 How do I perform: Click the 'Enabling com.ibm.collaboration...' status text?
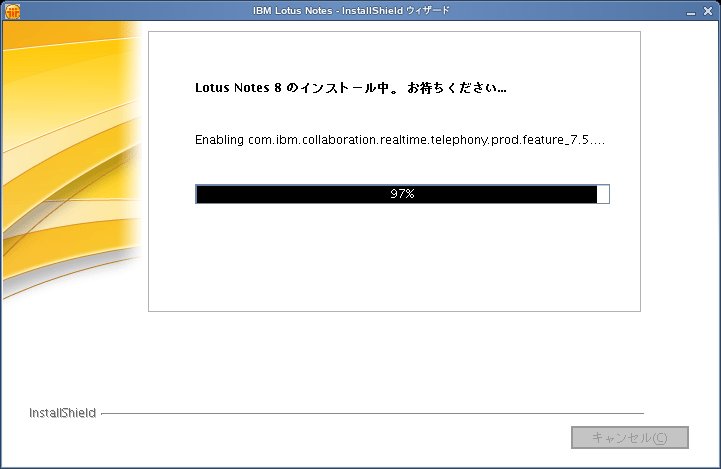click(x=400, y=140)
